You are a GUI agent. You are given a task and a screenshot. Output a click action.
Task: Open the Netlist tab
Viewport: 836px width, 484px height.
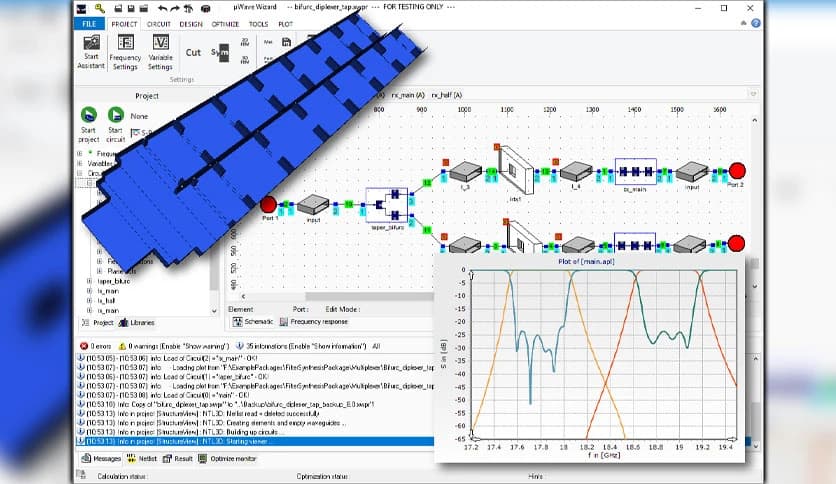tap(142, 458)
